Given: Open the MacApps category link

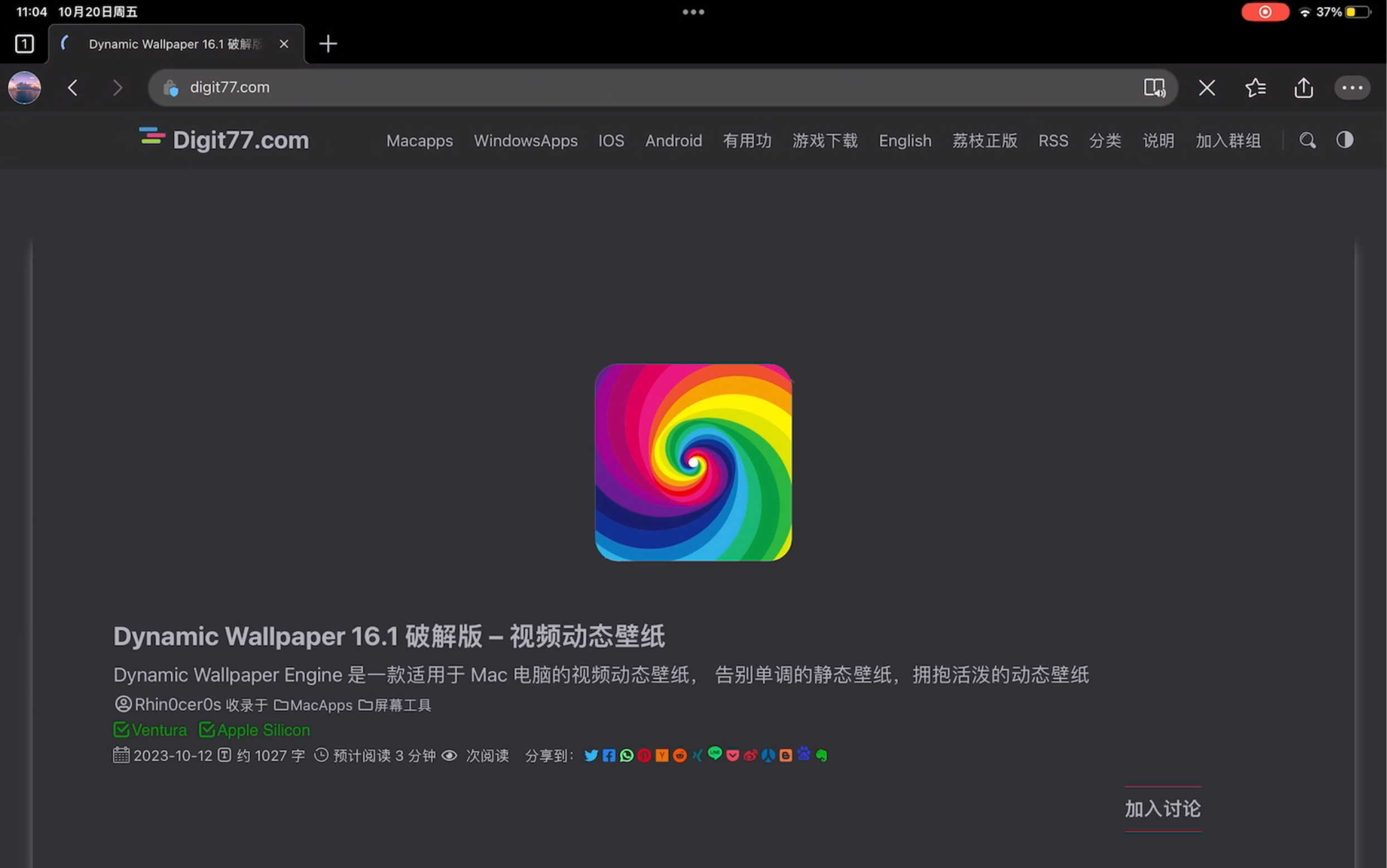Looking at the screenshot, I should point(313,705).
